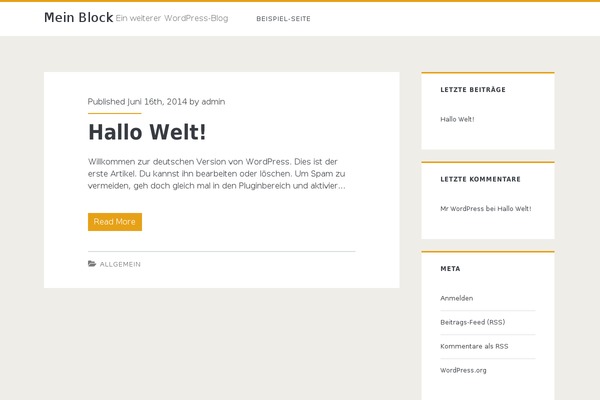Click the Anmelden login link

[x=457, y=298]
